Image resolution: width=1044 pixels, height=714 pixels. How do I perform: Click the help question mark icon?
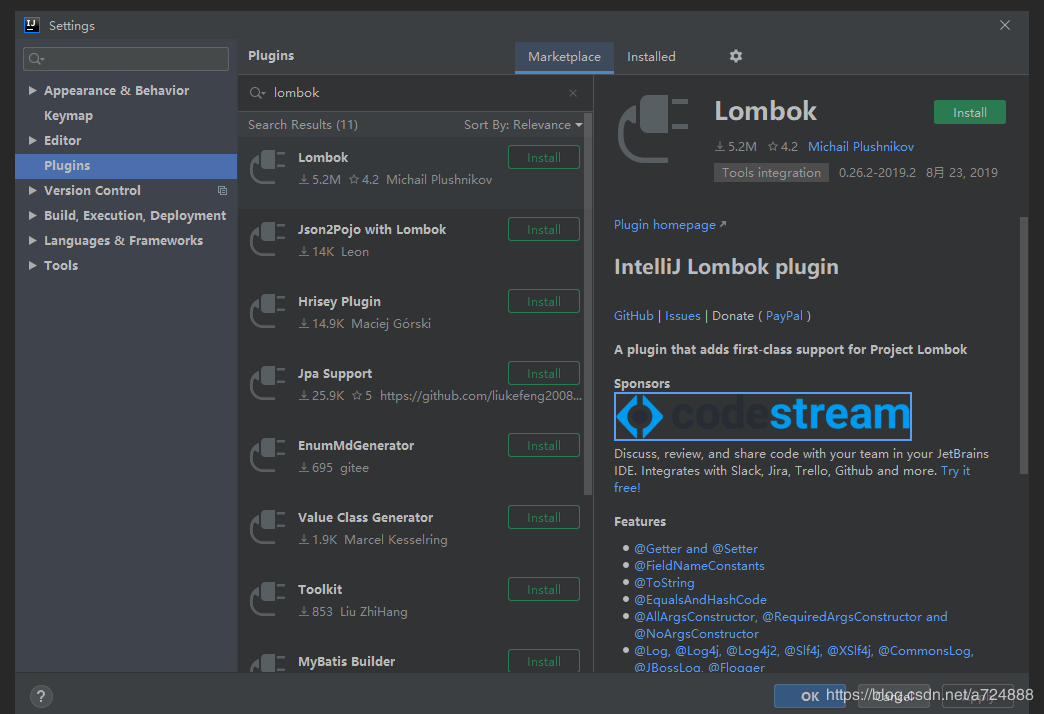pyautogui.click(x=41, y=697)
